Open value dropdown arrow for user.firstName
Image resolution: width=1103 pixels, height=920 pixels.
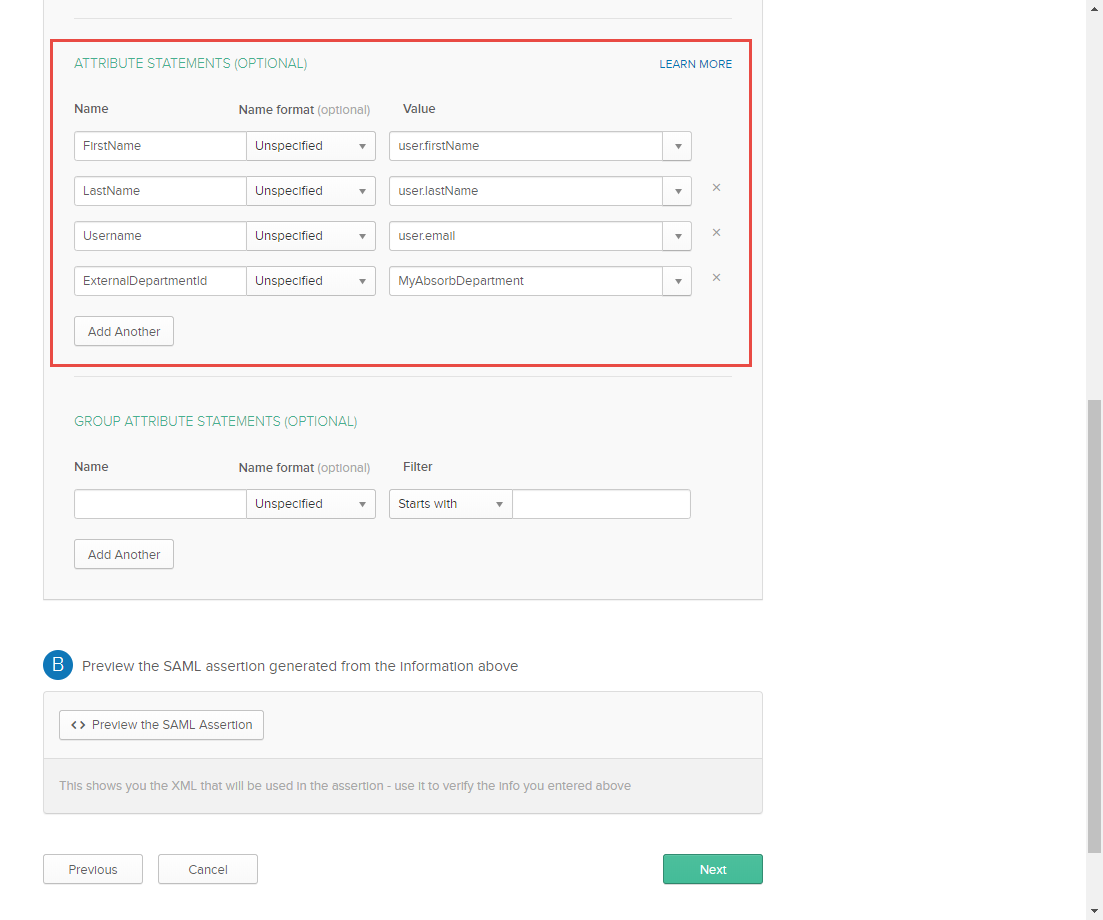pos(677,146)
